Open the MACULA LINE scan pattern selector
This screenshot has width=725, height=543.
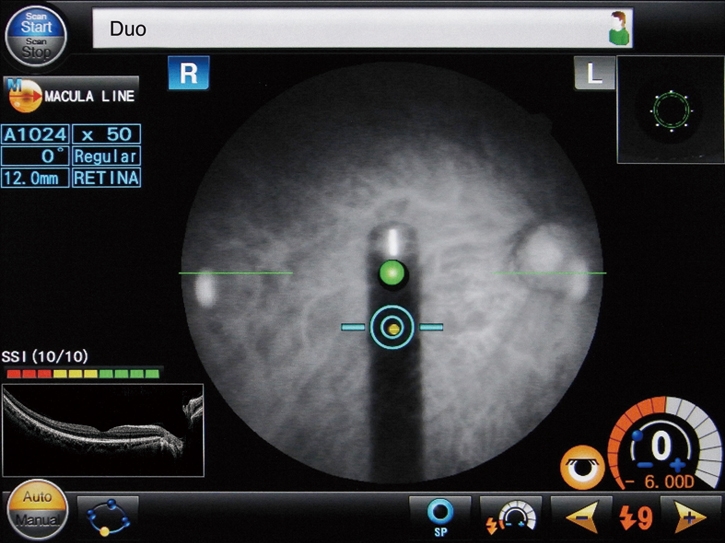pos(70,97)
